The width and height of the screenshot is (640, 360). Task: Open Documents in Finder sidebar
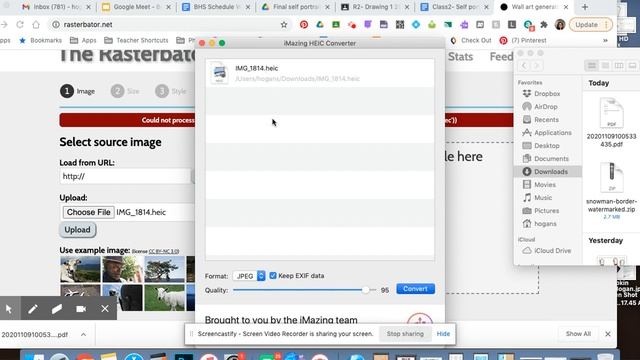(x=551, y=158)
